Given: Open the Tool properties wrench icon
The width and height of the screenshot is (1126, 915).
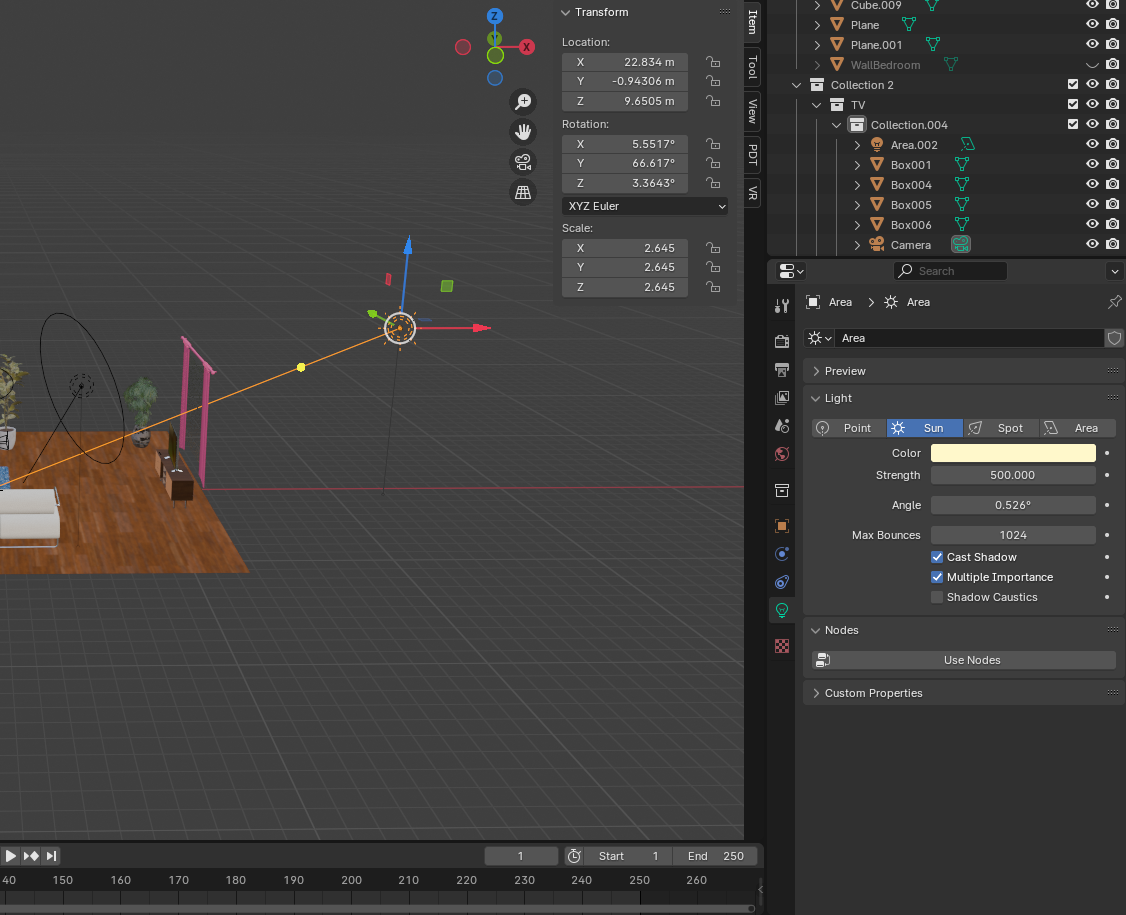Looking at the screenshot, I should click(x=782, y=304).
